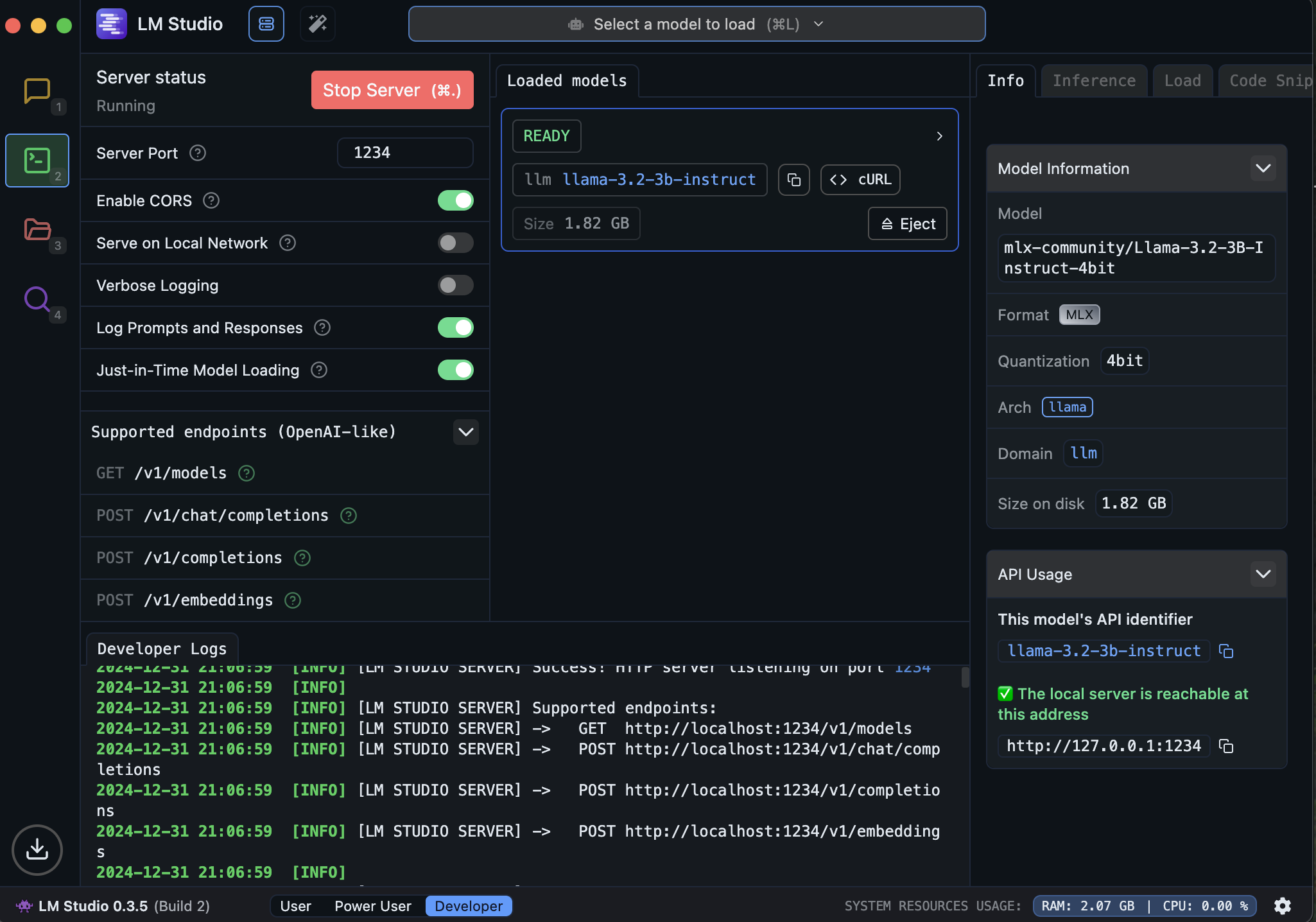Click the magic wand toolbar icon

coord(318,24)
